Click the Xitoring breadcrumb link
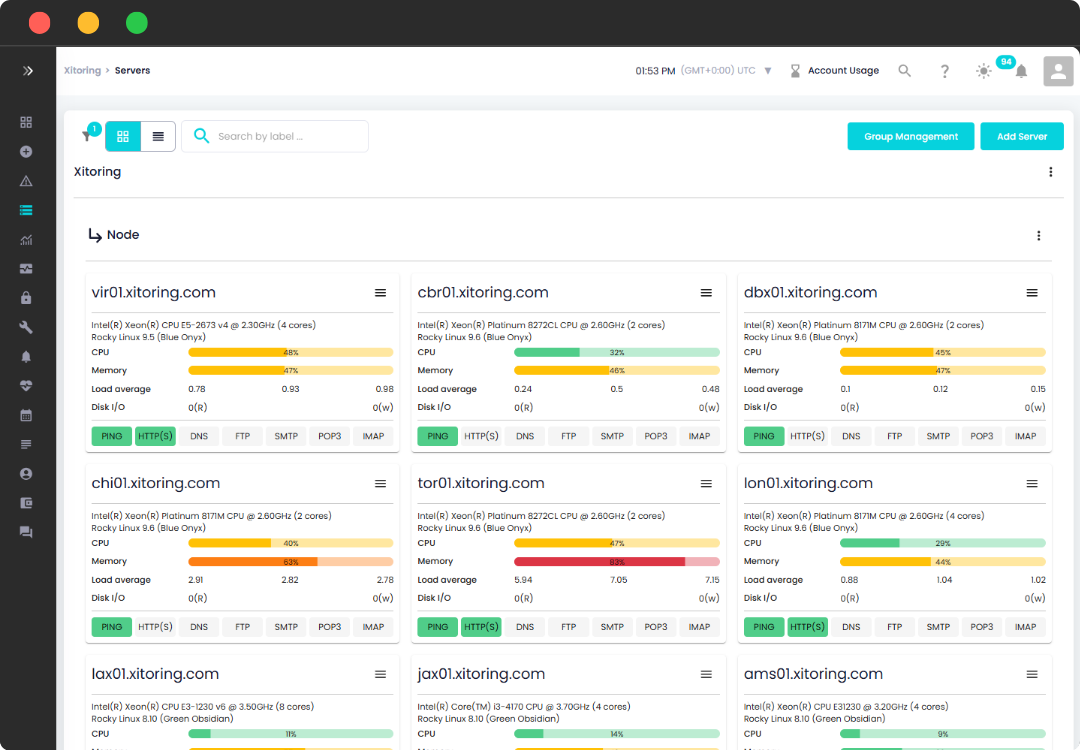Image resolution: width=1080 pixels, height=750 pixels. 82,71
